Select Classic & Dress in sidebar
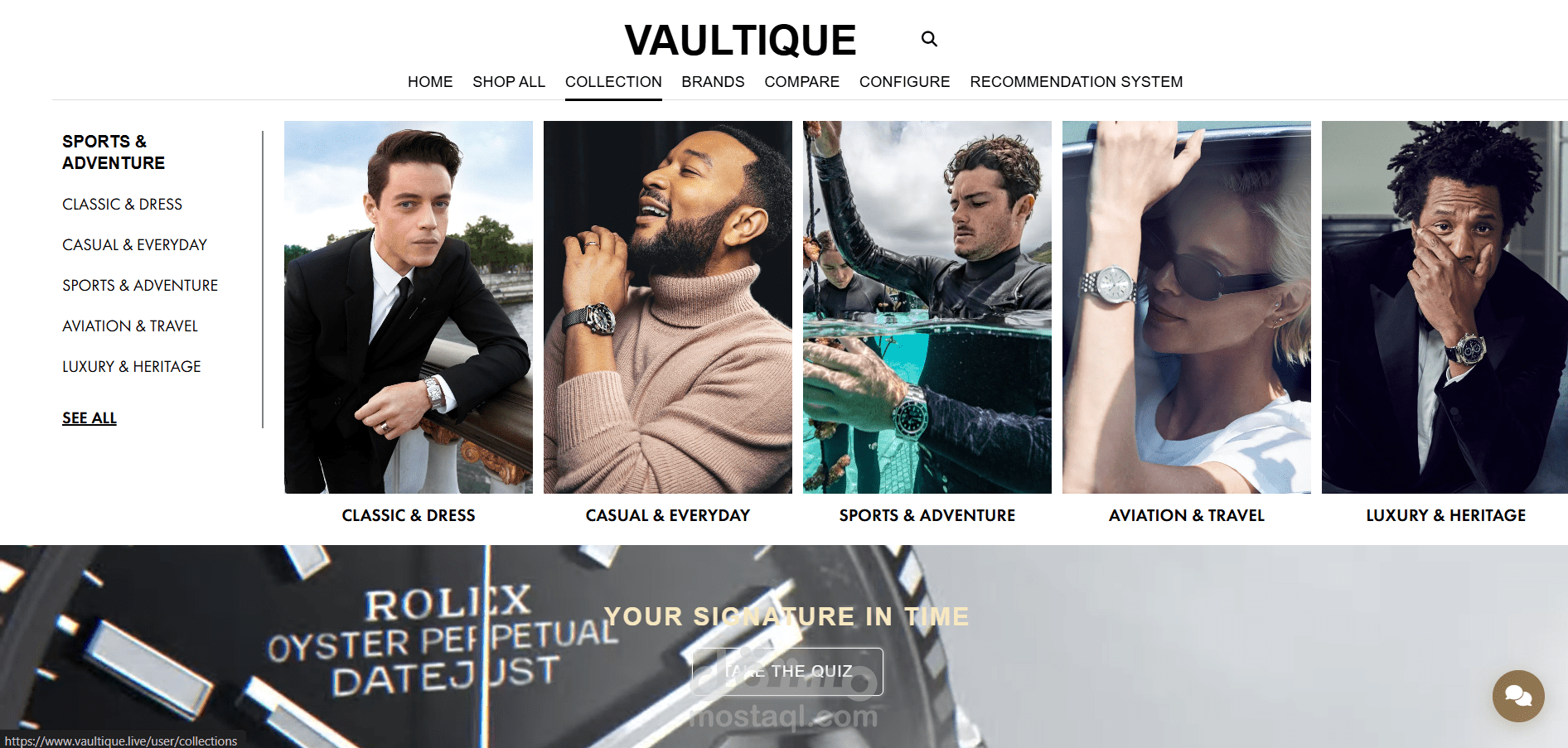This screenshot has width=1568, height=748. coord(122,204)
